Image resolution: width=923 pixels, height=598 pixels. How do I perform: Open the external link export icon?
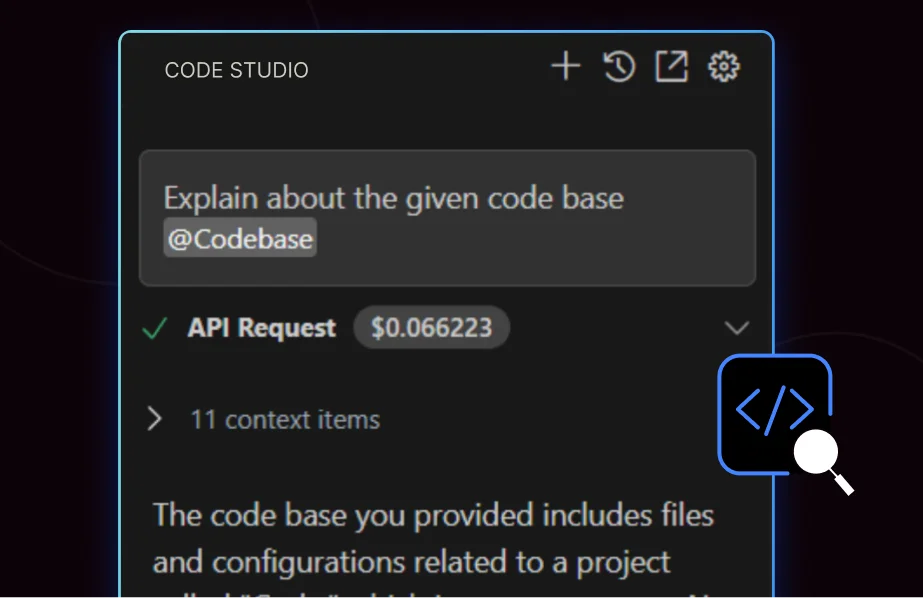coord(672,66)
